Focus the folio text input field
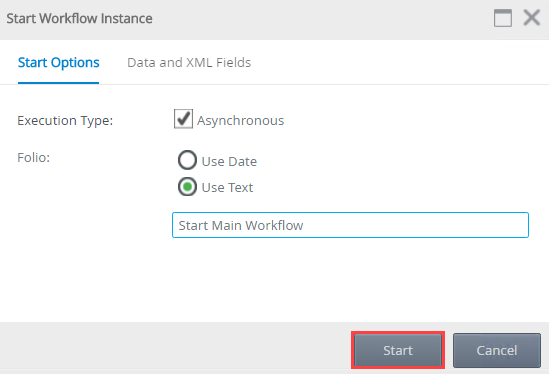This screenshot has height=374, width=549. (350, 225)
